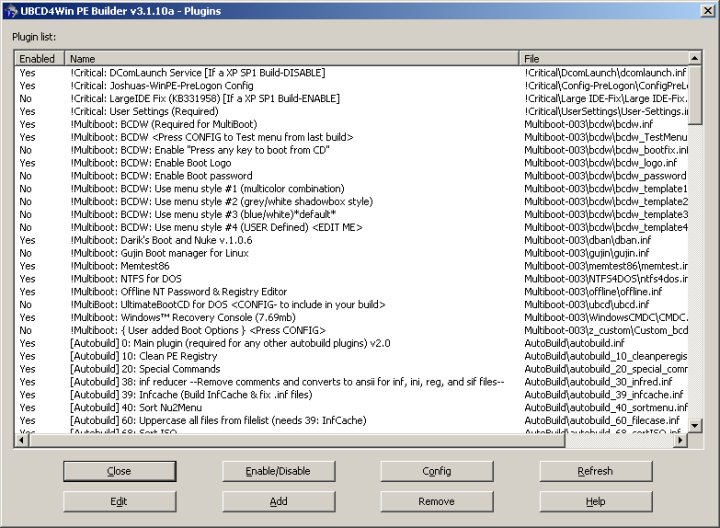This screenshot has width=720, height=528.
Task: Click file path bcdw\bcdw_logo.inf
Action: click(601, 163)
